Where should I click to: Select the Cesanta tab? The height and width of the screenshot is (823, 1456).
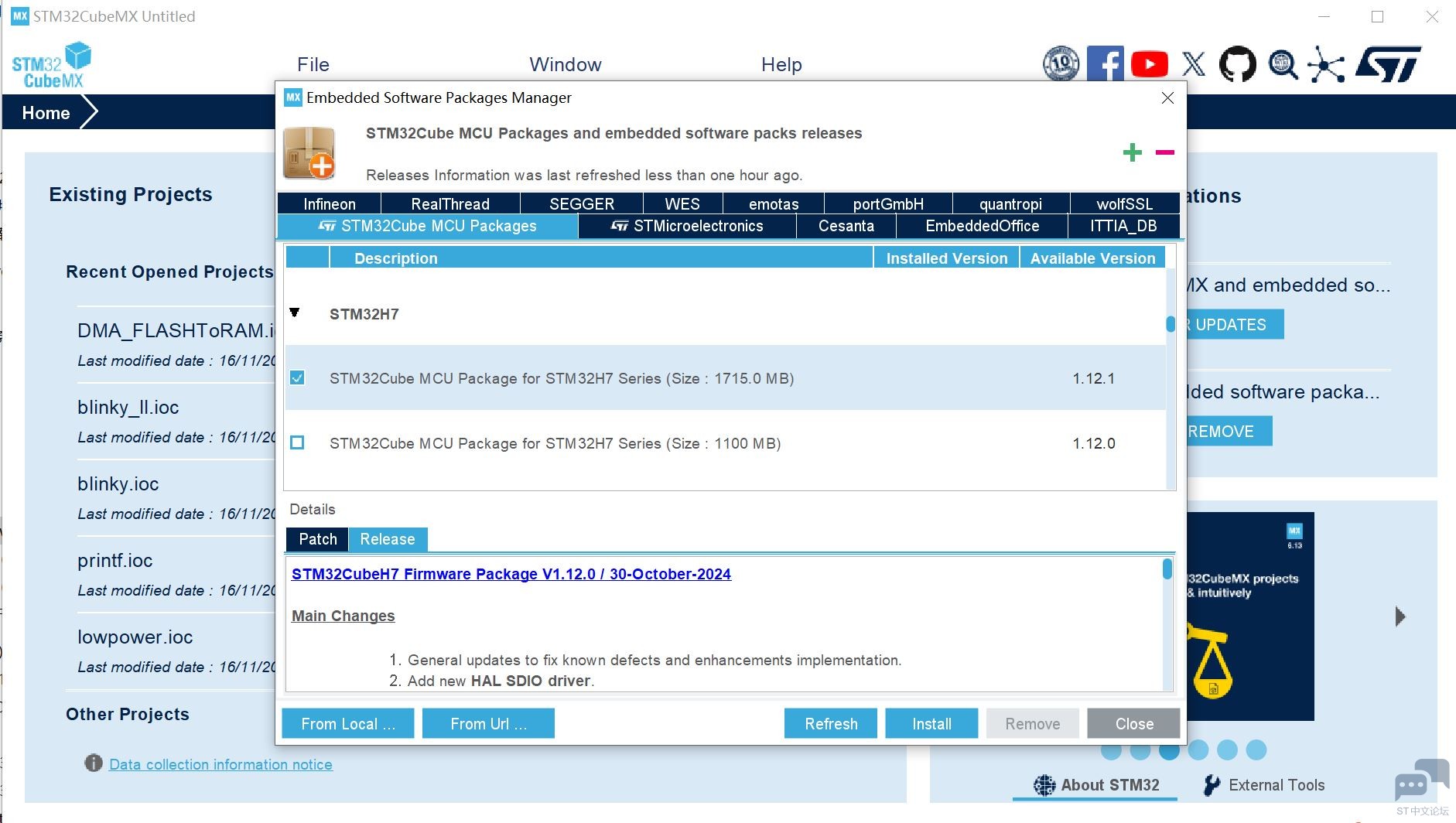[846, 226]
